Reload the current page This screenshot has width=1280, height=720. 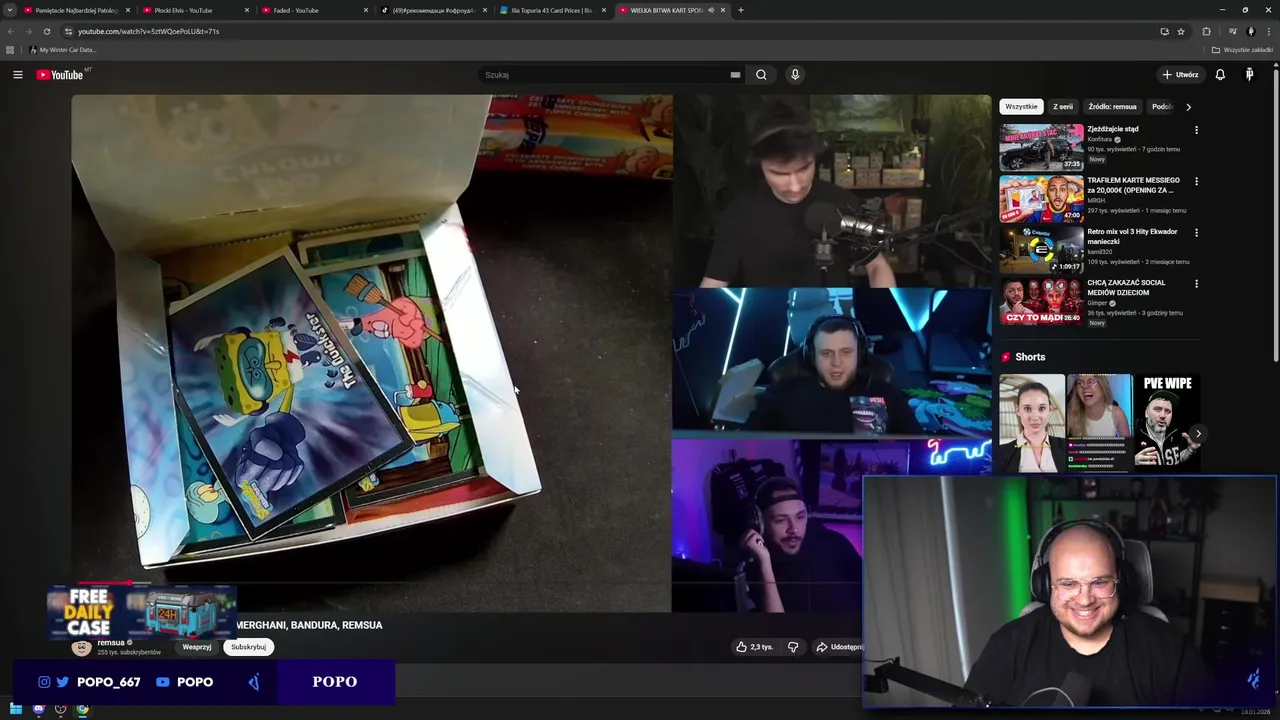tap(46, 31)
